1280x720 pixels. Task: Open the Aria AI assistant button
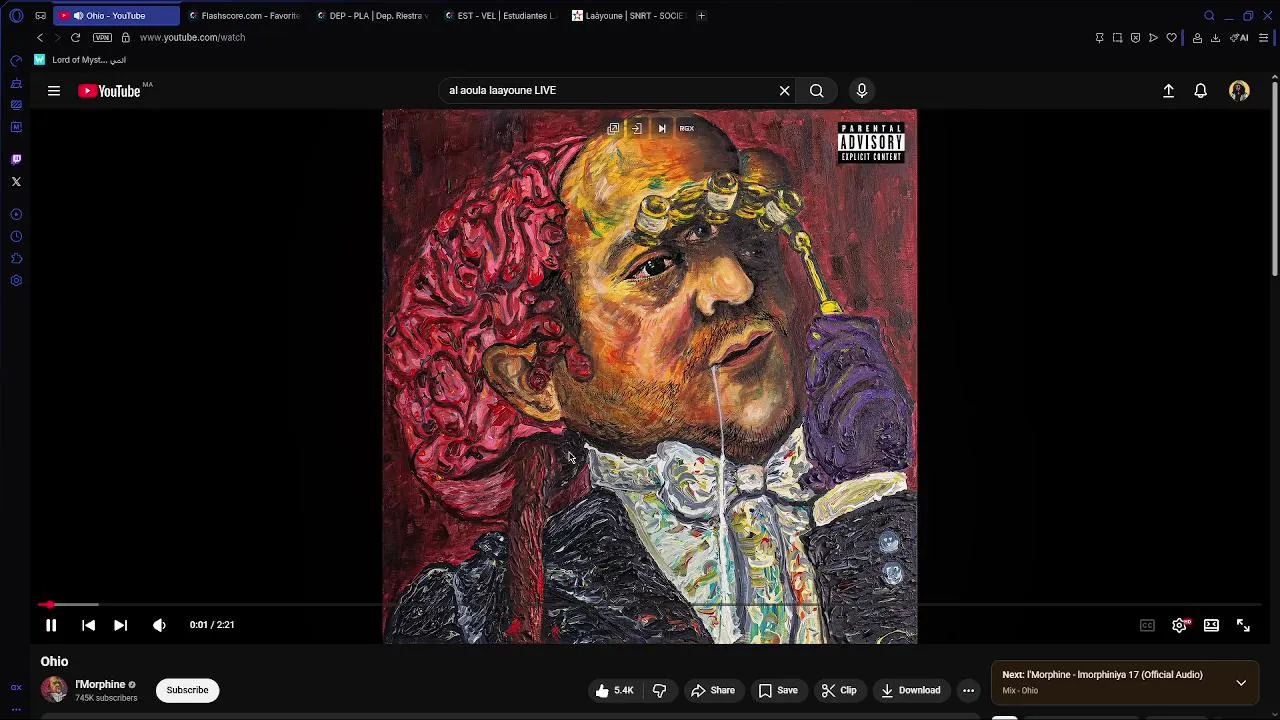click(1240, 38)
